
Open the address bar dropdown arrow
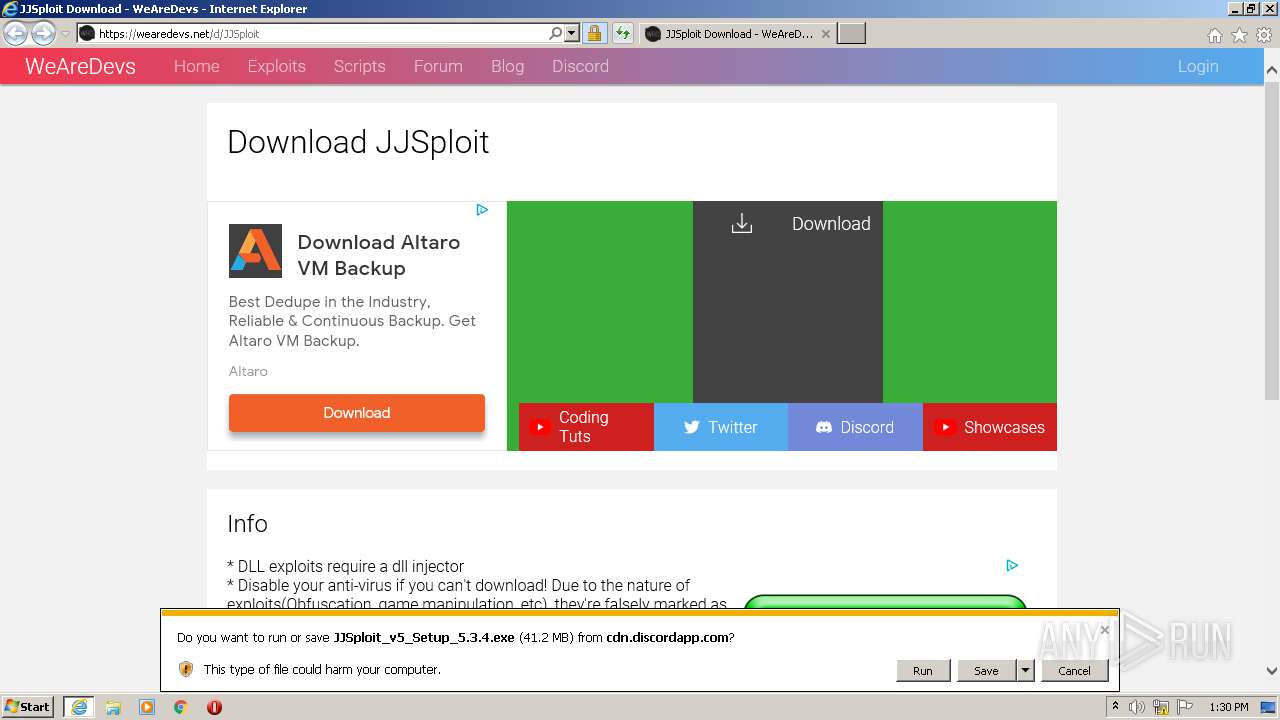(572, 33)
